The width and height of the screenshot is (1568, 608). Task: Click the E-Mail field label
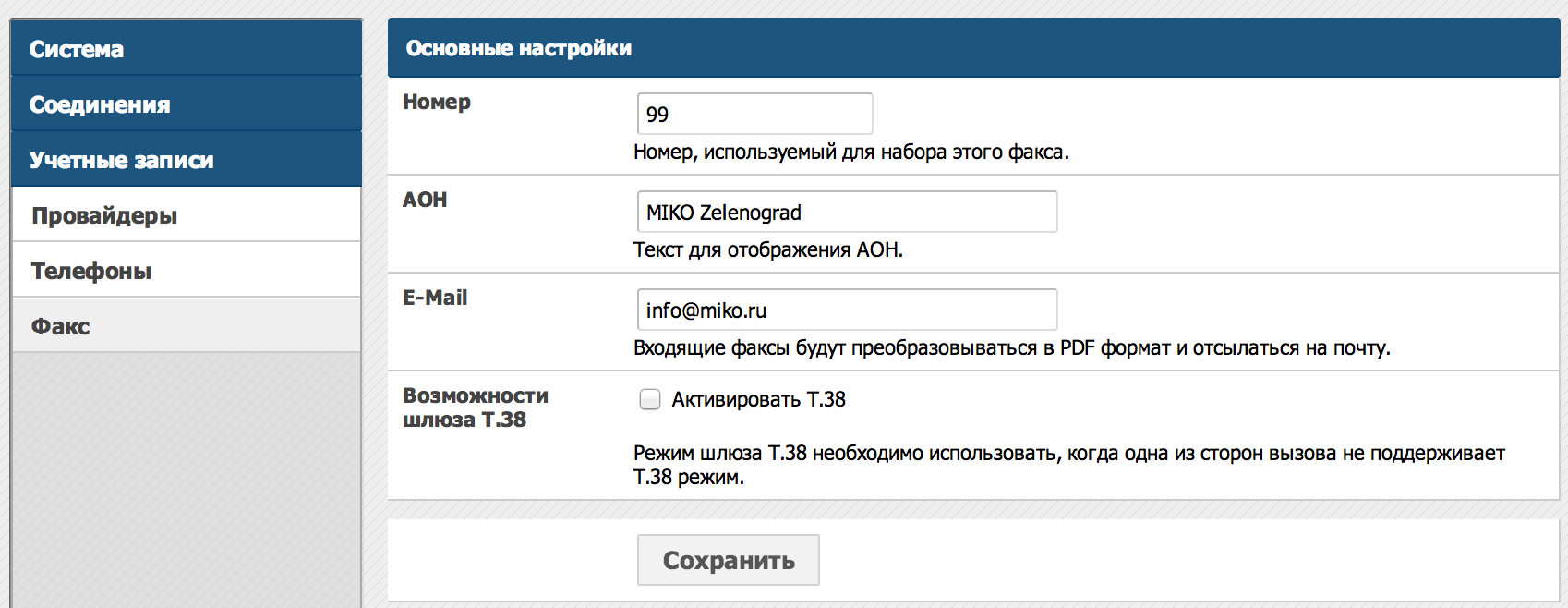pyautogui.click(x=435, y=298)
